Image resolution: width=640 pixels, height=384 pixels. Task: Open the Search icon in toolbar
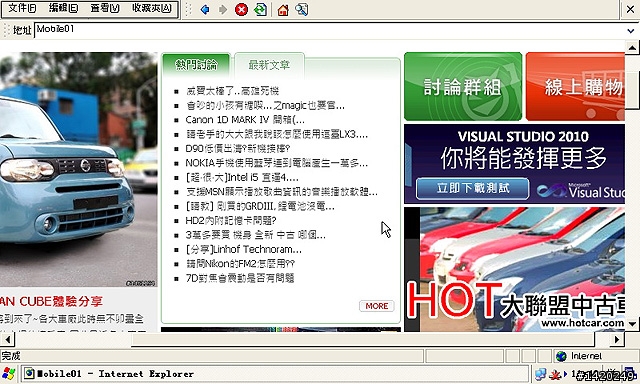[x=301, y=9]
